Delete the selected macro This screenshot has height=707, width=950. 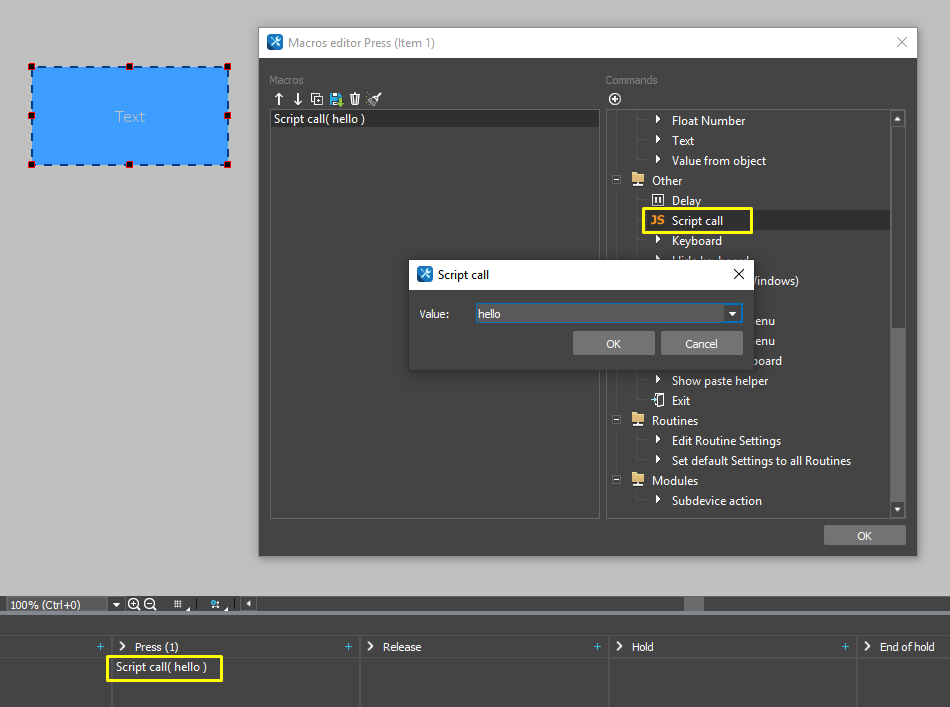click(x=355, y=99)
